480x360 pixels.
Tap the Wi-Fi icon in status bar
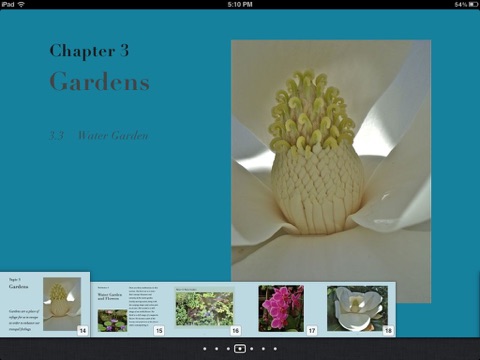point(21,4)
